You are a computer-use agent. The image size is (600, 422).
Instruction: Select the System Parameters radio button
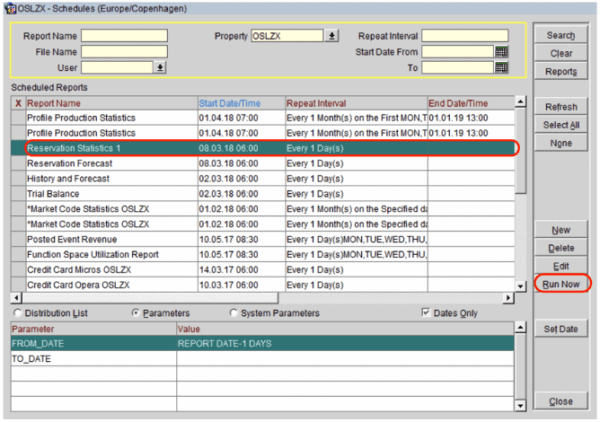[233, 313]
